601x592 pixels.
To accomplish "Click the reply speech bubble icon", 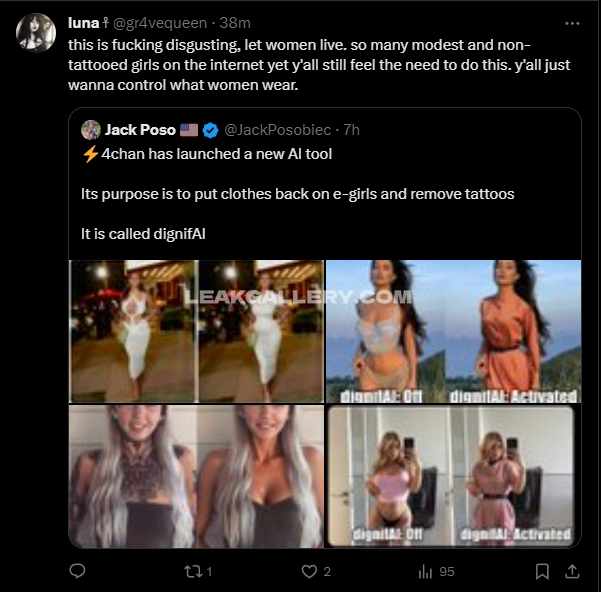I will (x=79, y=571).
